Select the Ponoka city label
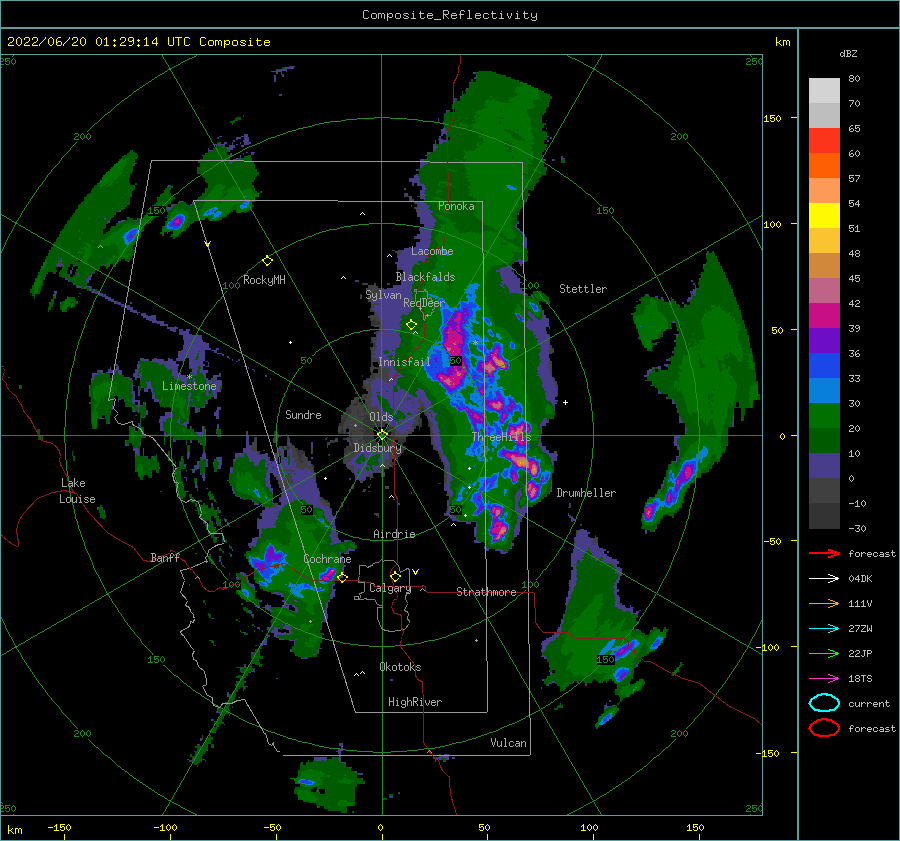Image resolution: width=900 pixels, height=841 pixels. pos(456,206)
